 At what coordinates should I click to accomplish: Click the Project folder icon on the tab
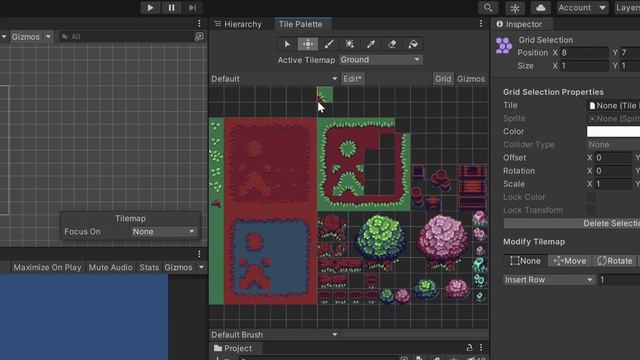pyautogui.click(x=218, y=348)
